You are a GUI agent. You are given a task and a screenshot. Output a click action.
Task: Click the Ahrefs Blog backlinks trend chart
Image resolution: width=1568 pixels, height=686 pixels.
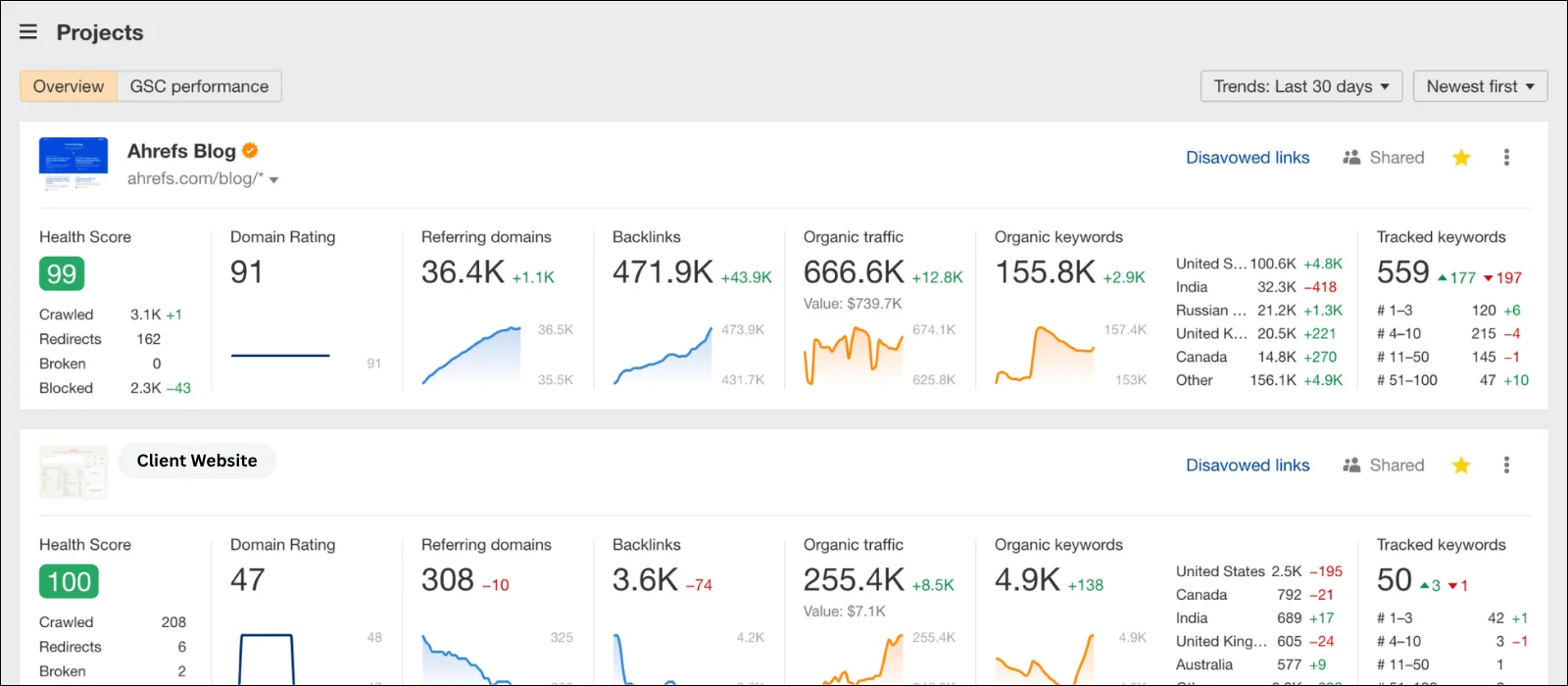point(663,355)
